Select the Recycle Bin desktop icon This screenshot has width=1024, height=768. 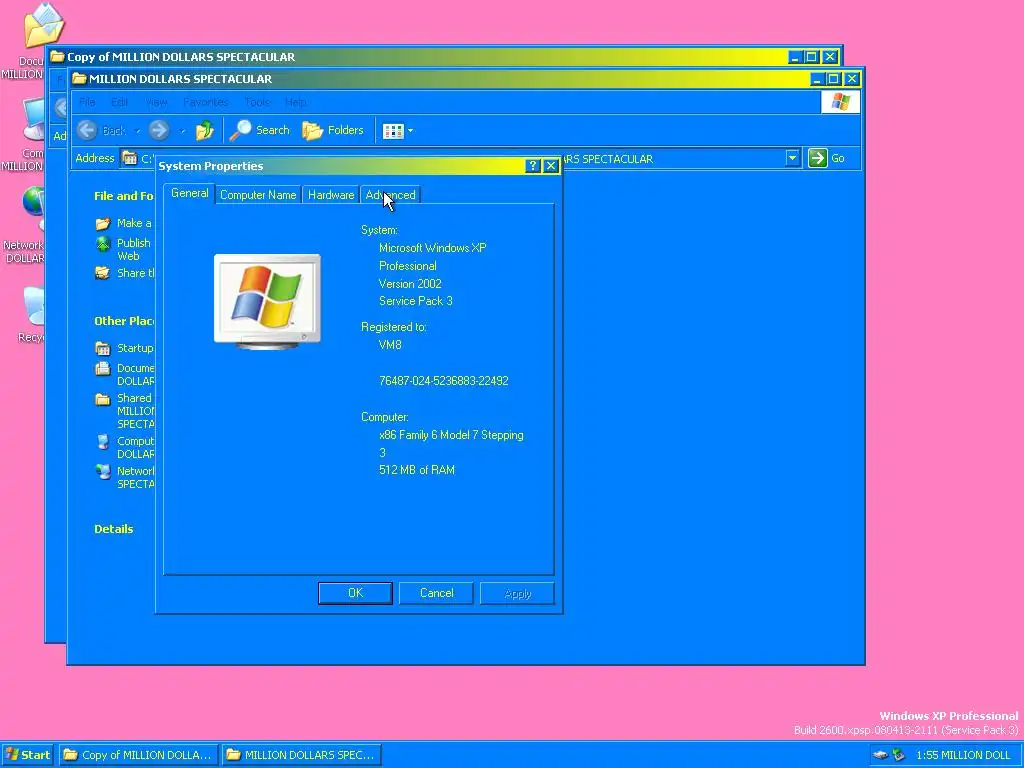34,306
